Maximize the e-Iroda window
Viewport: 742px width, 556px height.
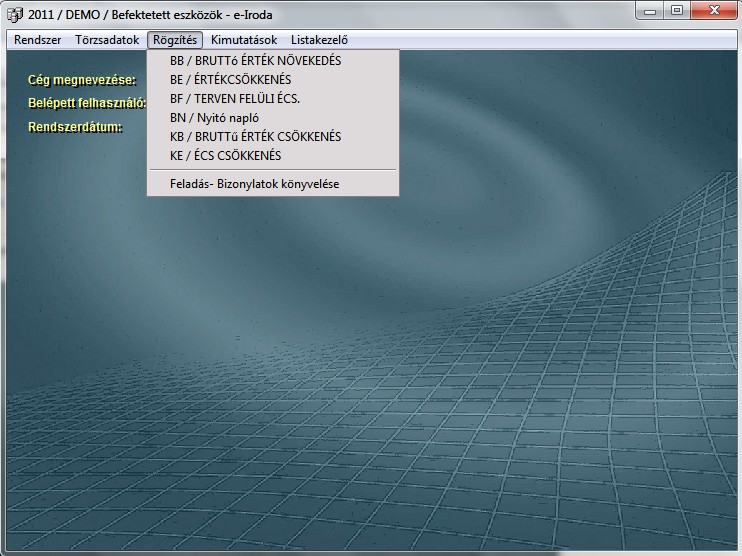677,12
